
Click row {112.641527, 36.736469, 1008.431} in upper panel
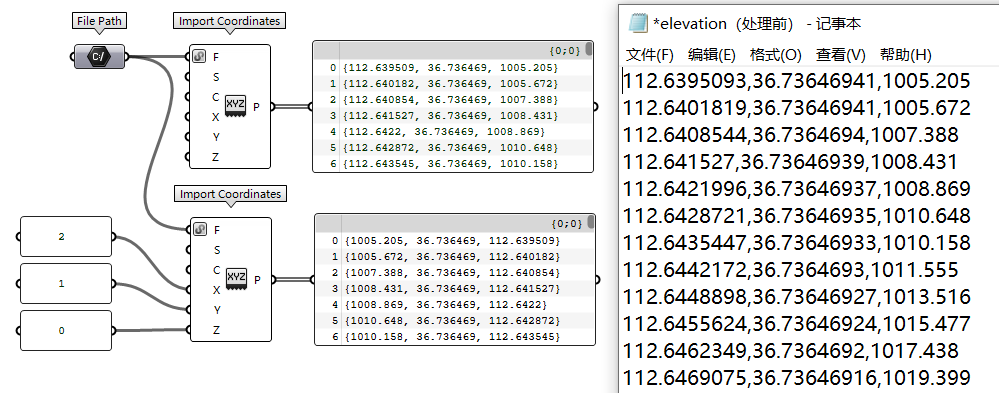point(450,115)
